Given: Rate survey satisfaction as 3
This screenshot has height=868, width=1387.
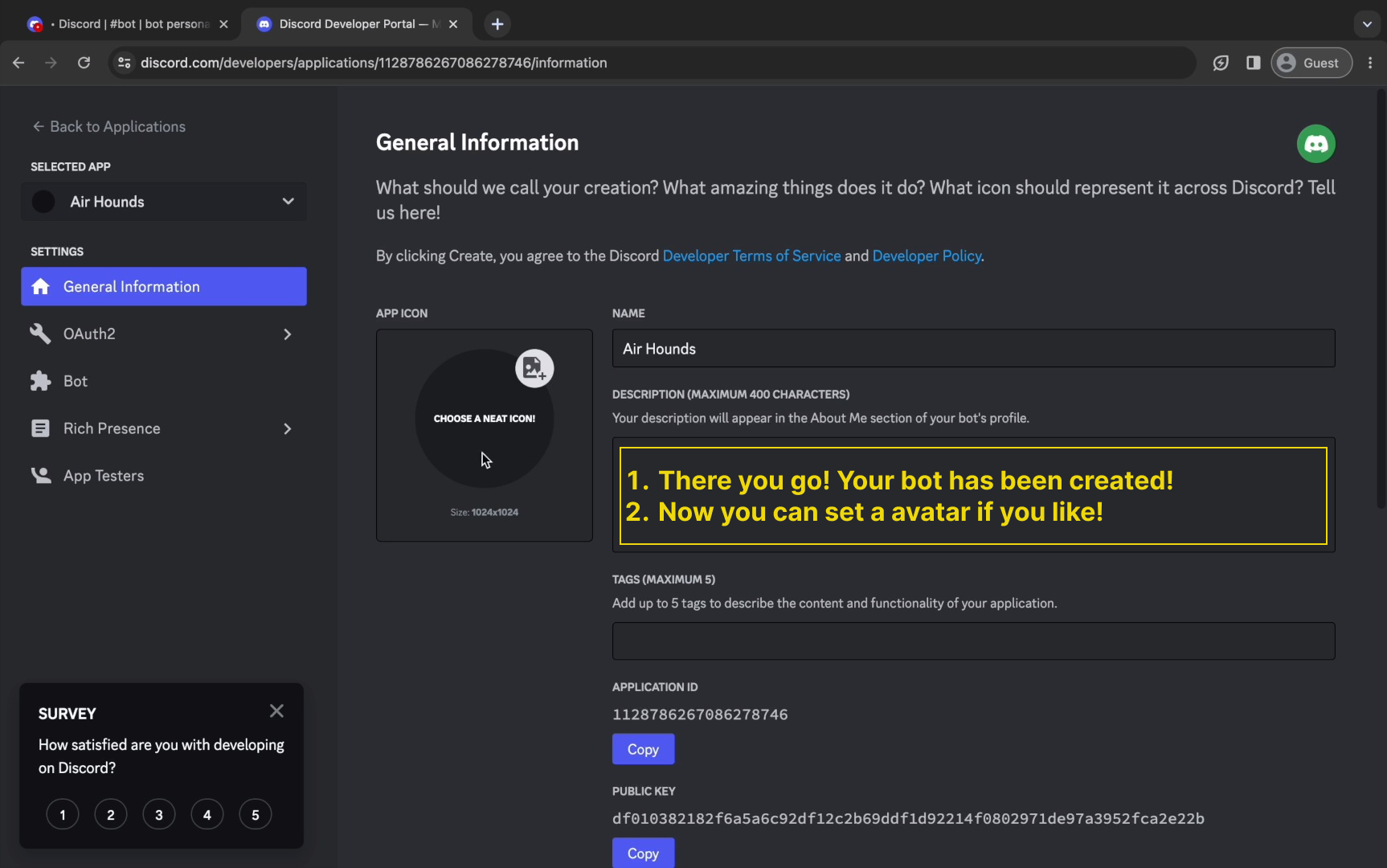Looking at the screenshot, I should [x=159, y=815].
